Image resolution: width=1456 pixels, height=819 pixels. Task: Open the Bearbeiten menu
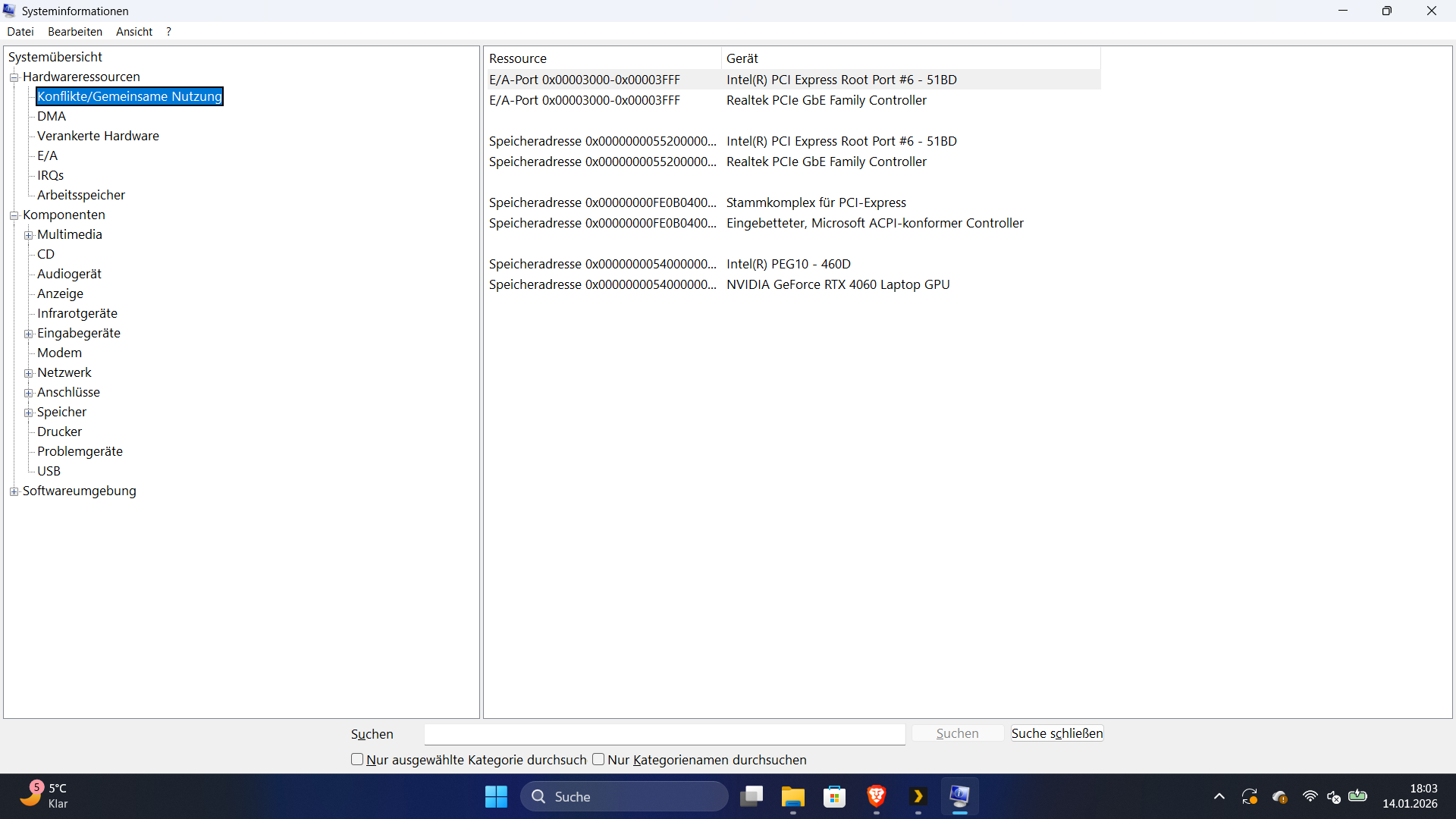[74, 31]
